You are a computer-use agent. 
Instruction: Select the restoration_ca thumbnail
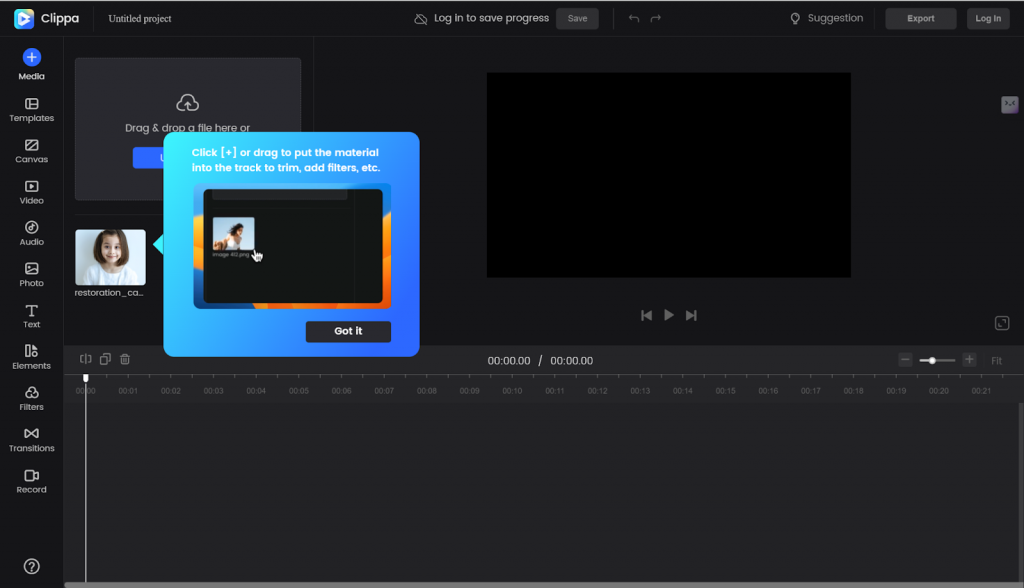point(110,257)
